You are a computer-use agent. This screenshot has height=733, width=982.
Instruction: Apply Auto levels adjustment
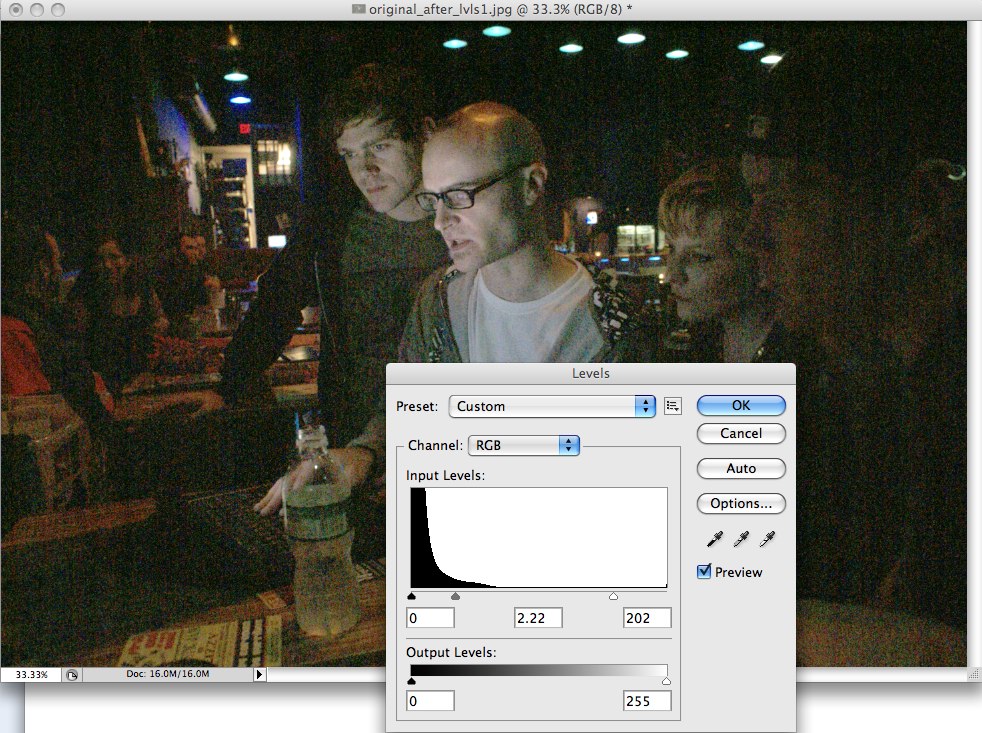tap(741, 469)
